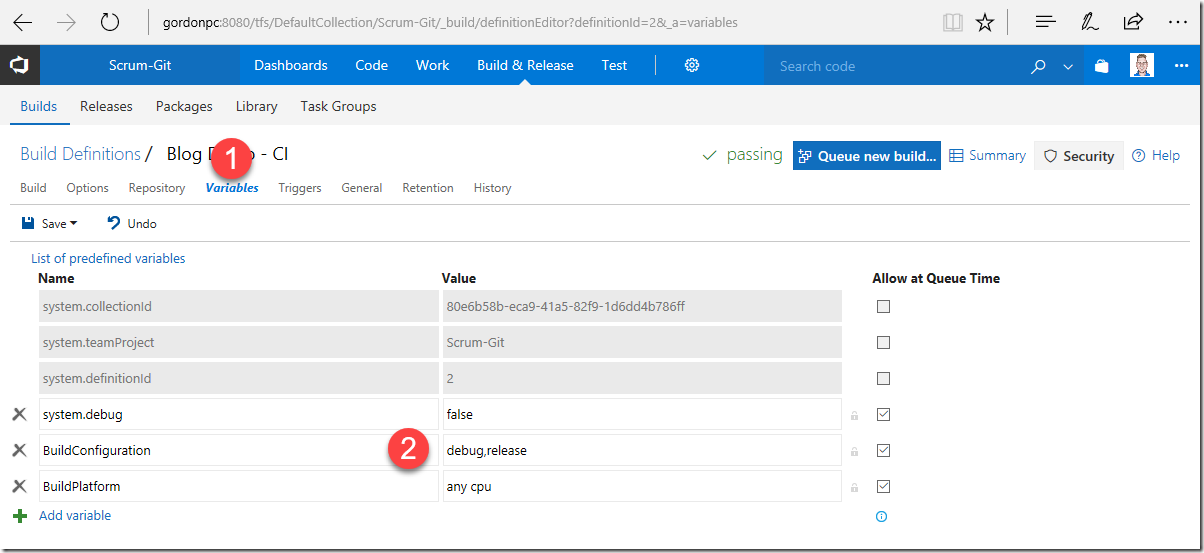Open the Test hub

pos(614,65)
